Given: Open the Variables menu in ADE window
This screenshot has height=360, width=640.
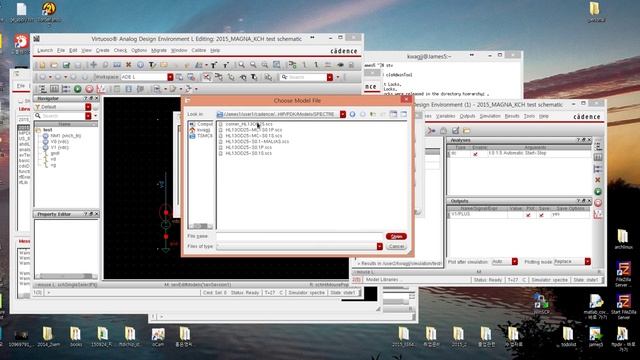Looking at the screenshot, I should coord(445,116).
